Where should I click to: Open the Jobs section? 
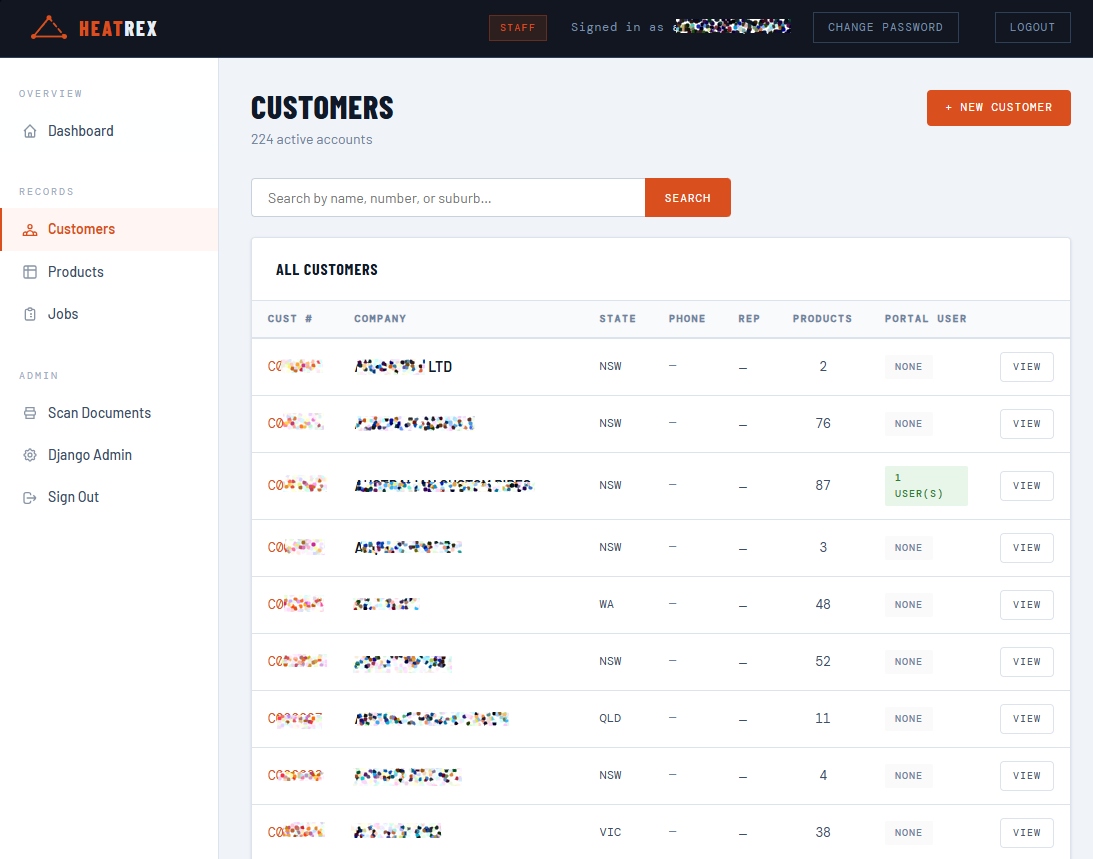[109, 314]
